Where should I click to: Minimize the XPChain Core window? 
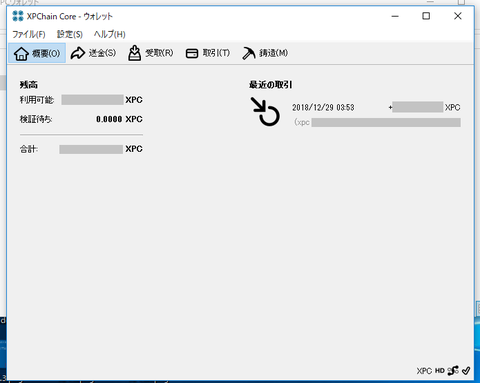(395, 16)
